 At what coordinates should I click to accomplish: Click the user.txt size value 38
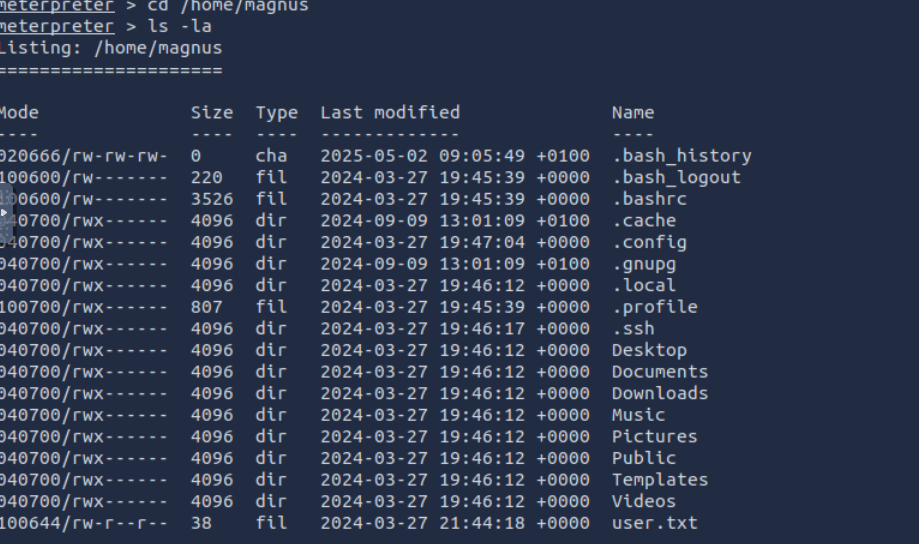(x=201, y=522)
